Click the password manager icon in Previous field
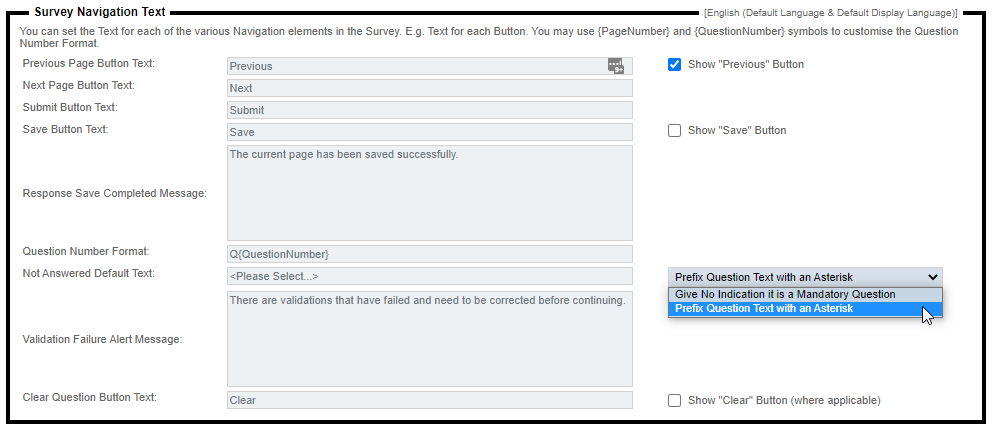993x431 pixels. 615,66
